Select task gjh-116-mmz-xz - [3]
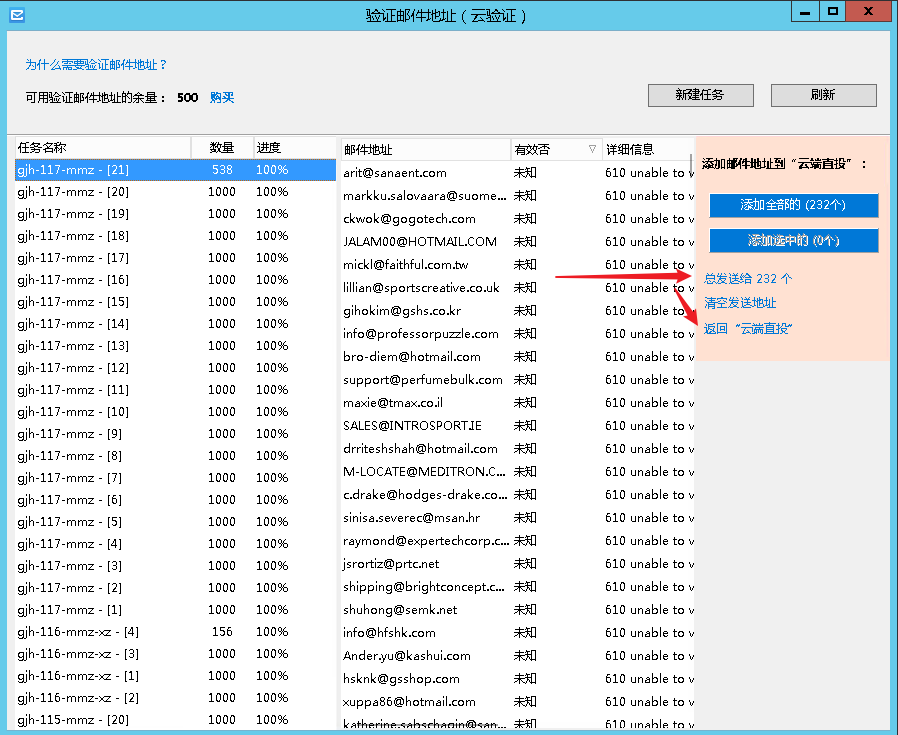This screenshot has width=898, height=735. tap(175, 654)
